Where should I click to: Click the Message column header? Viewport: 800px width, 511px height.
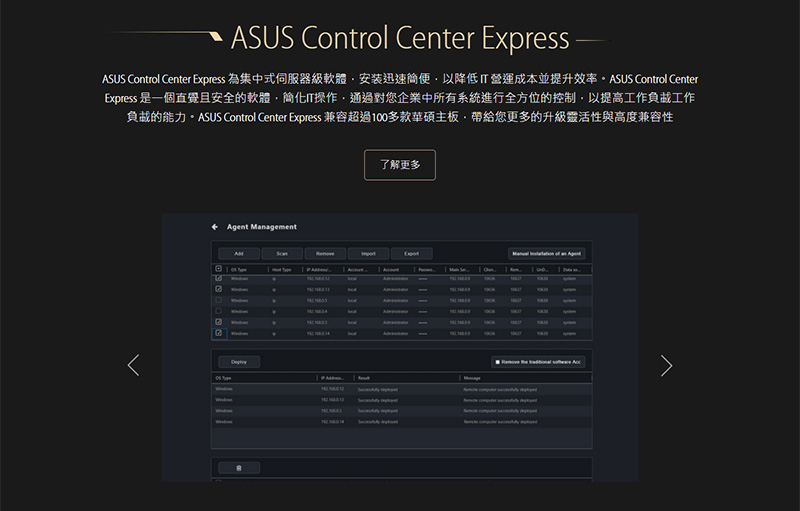tap(472, 378)
